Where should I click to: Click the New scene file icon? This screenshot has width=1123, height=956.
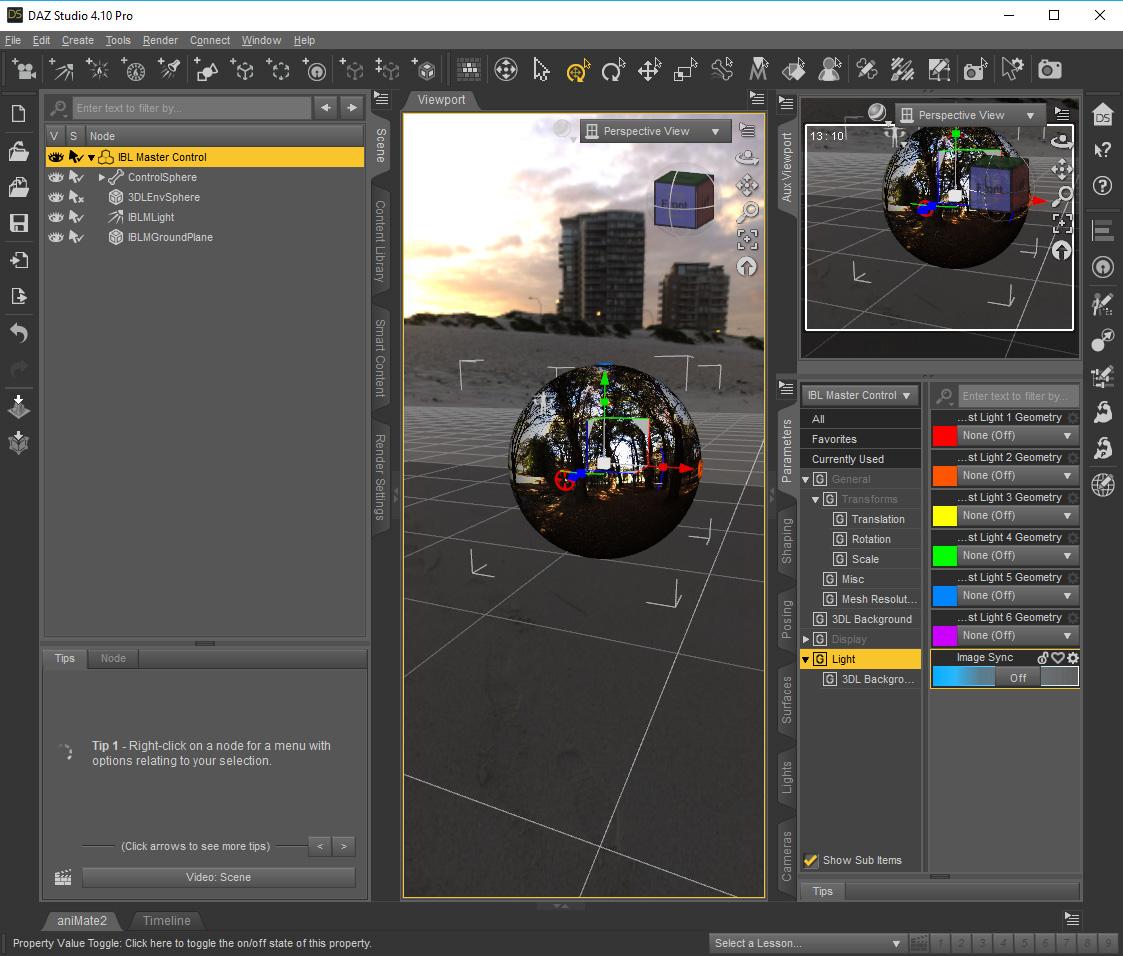click(x=19, y=114)
